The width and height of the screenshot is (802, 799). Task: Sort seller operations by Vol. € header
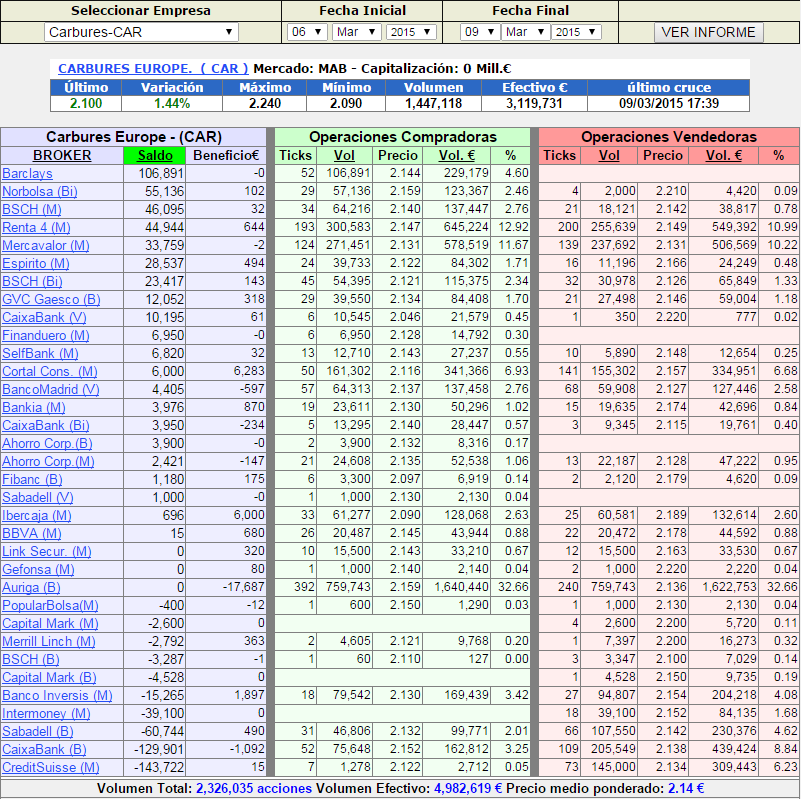pos(718,155)
